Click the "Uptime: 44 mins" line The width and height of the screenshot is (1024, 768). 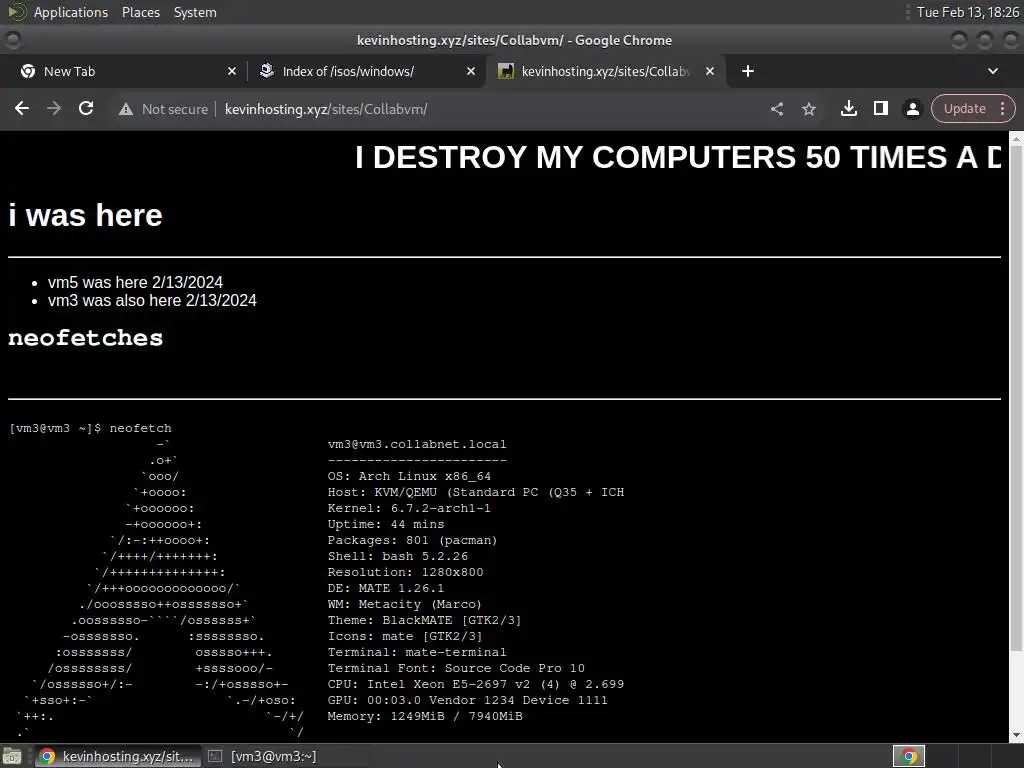pyautogui.click(x=385, y=524)
